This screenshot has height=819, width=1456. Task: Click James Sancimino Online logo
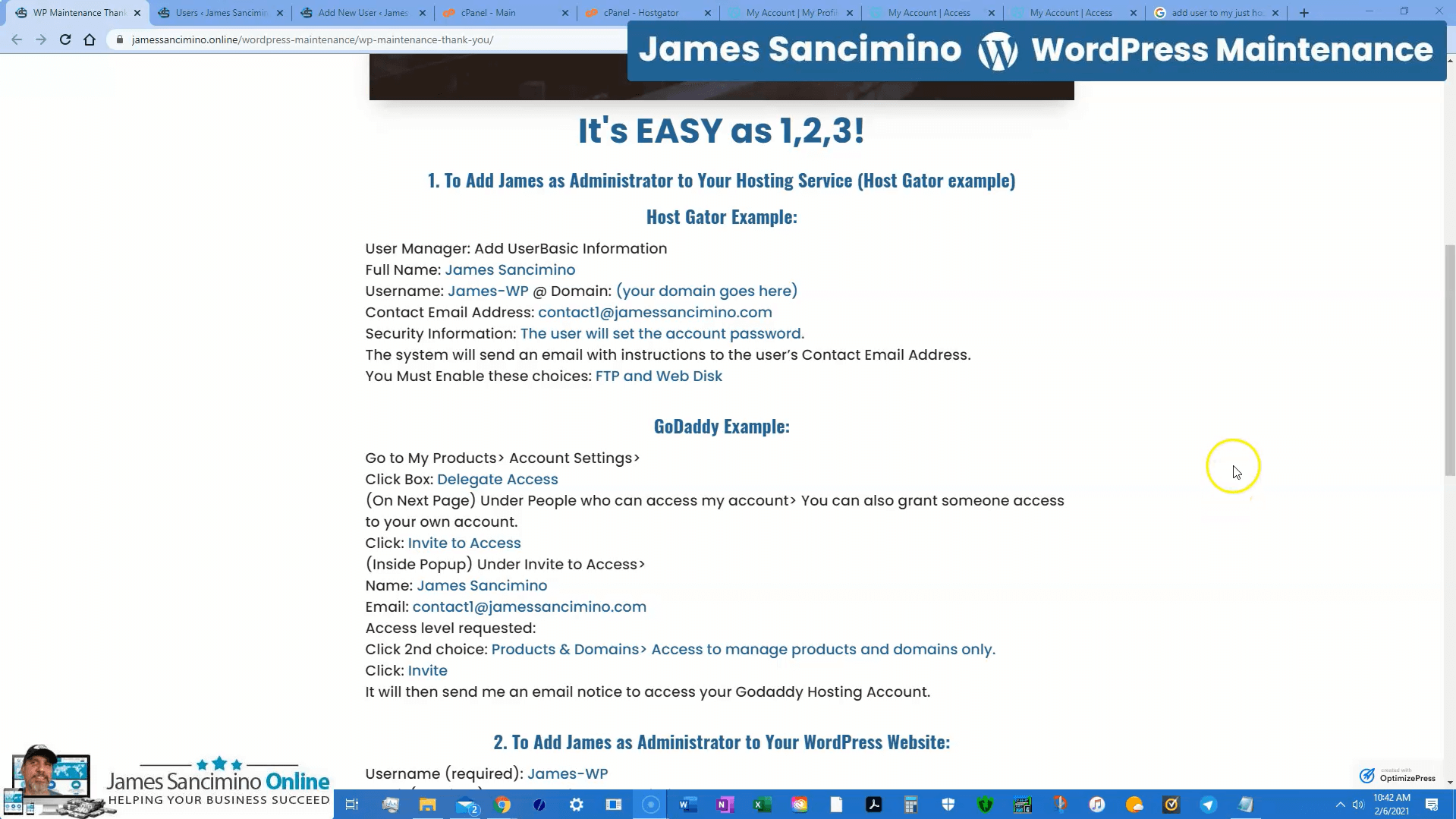tap(167, 782)
